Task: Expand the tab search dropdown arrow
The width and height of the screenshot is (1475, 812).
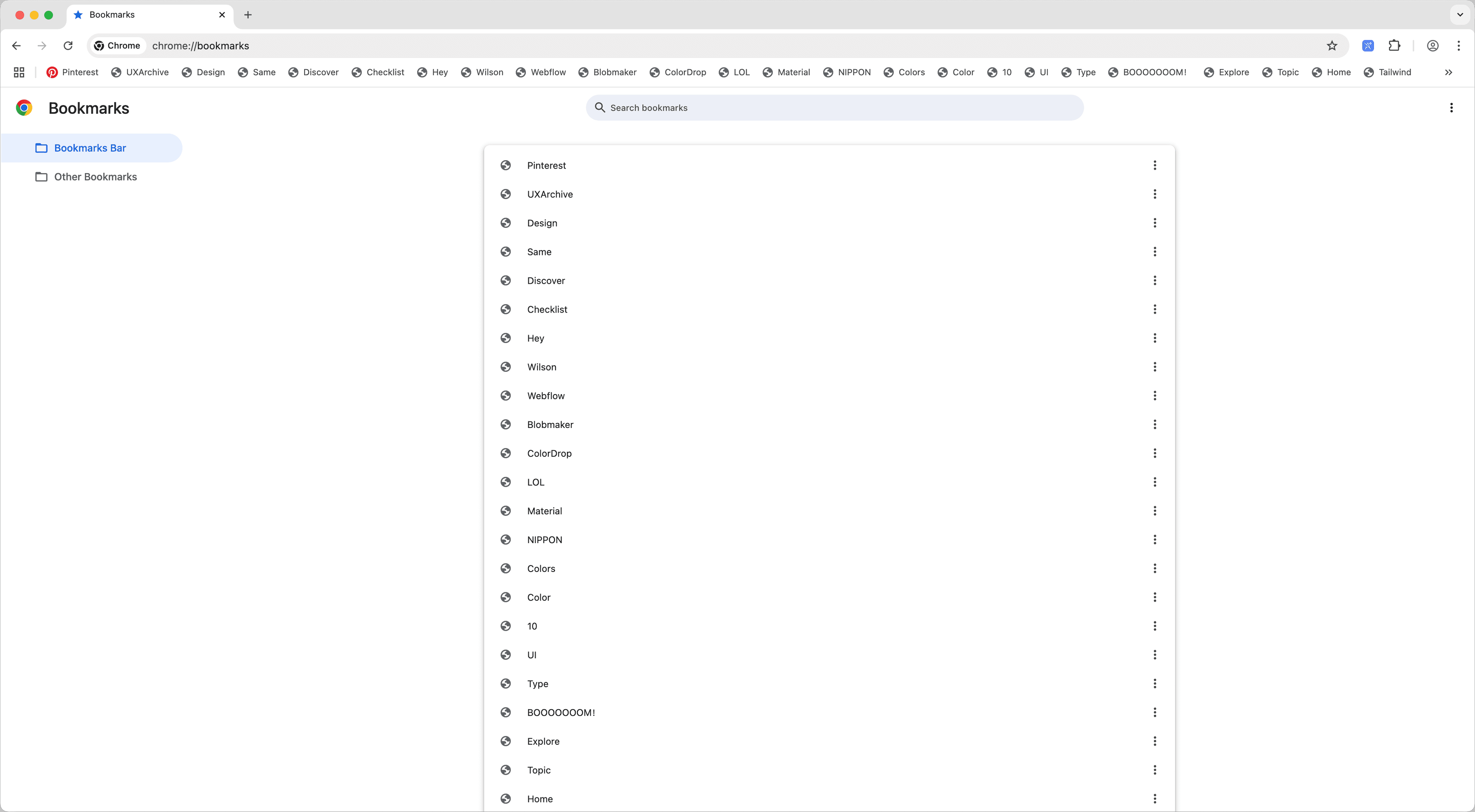Action: click(x=1460, y=15)
